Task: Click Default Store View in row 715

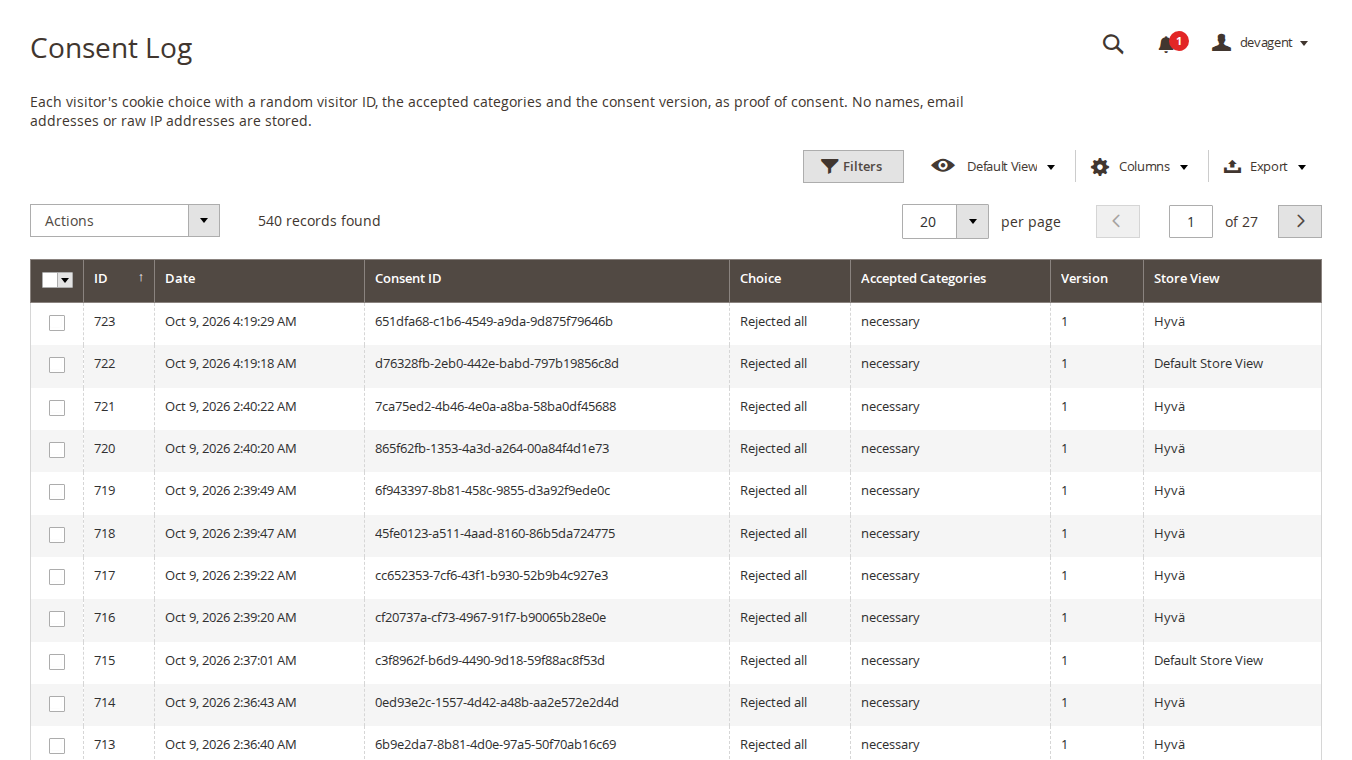Action: pyautogui.click(x=1208, y=661)
